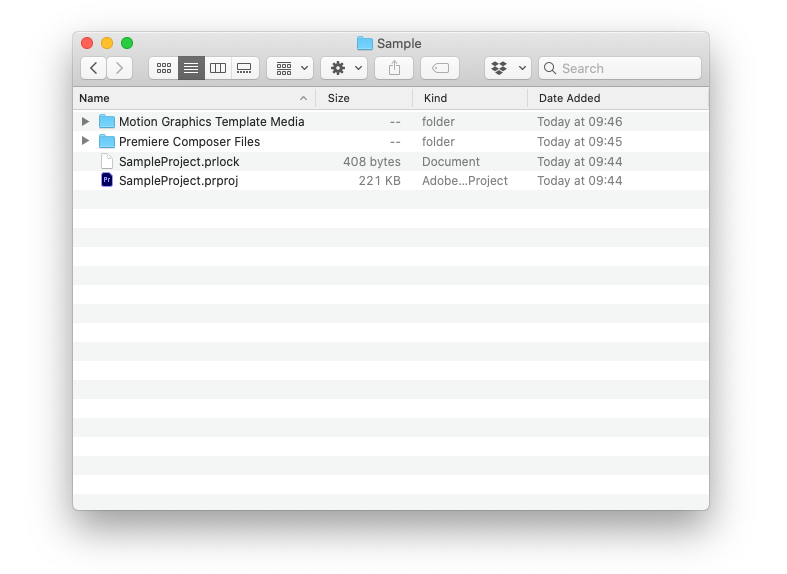787x574 pixels.
Task: Click the Today at 09:45 date
Action: pos(580,142)
